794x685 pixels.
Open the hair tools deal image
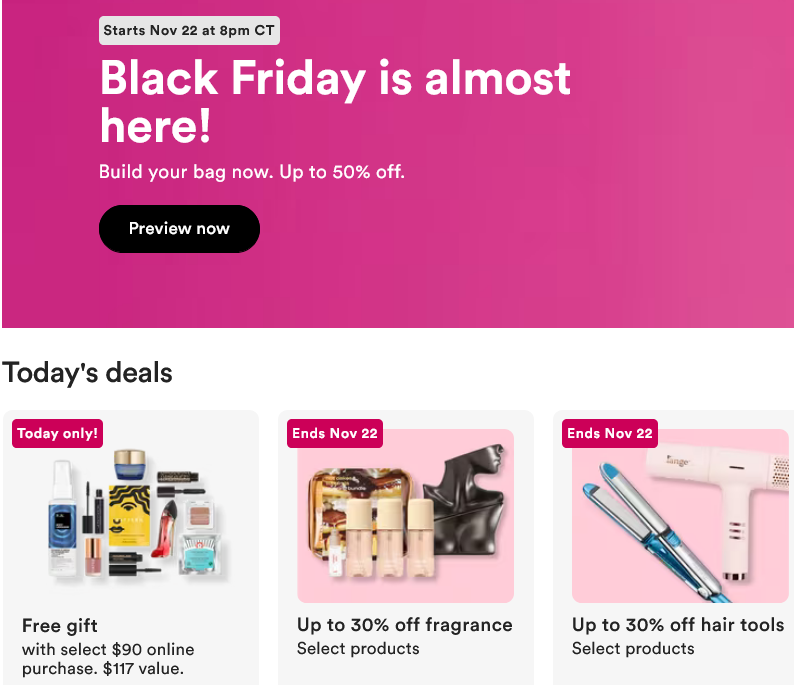[x=680, y=516]
